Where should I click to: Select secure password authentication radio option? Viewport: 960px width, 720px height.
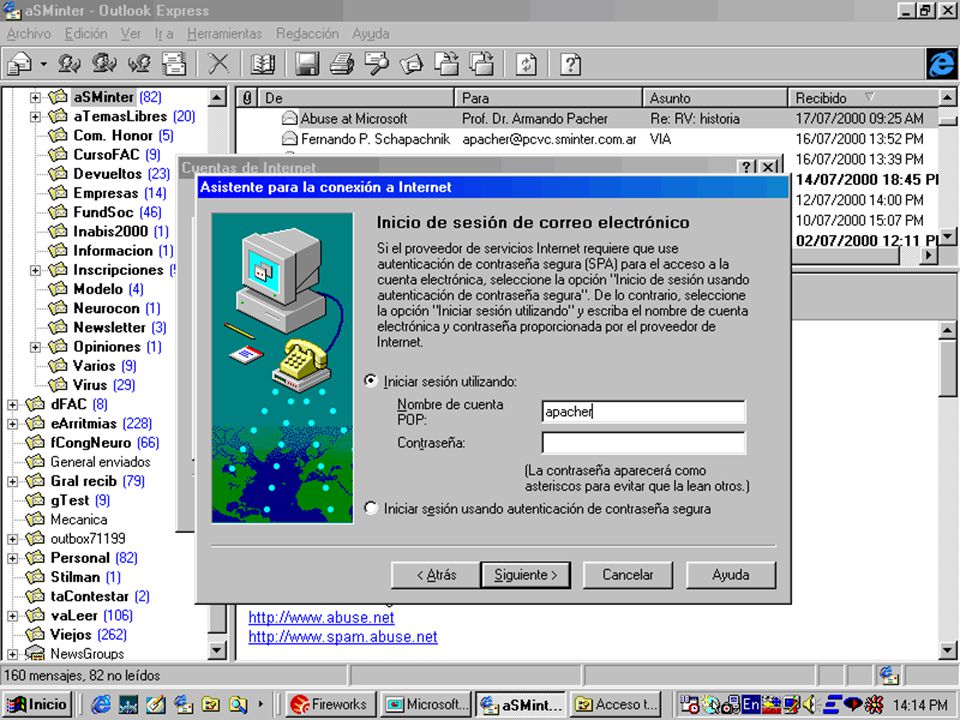[x=370, y=508]
